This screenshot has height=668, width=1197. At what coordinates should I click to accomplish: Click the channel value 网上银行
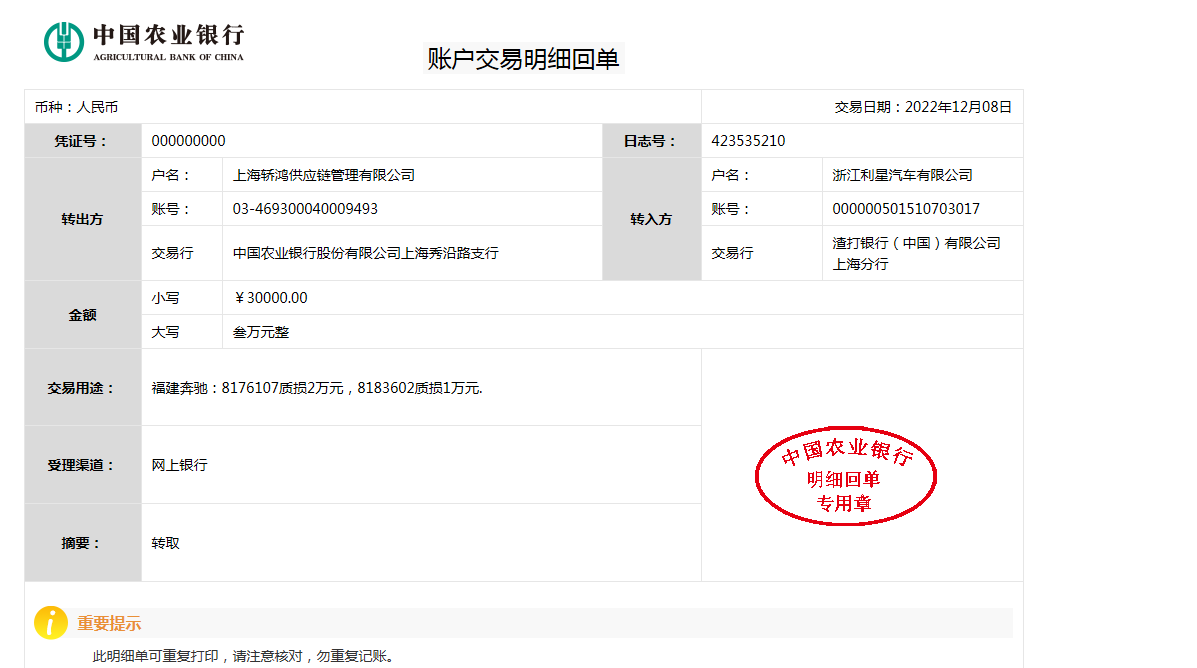(179, 465)
